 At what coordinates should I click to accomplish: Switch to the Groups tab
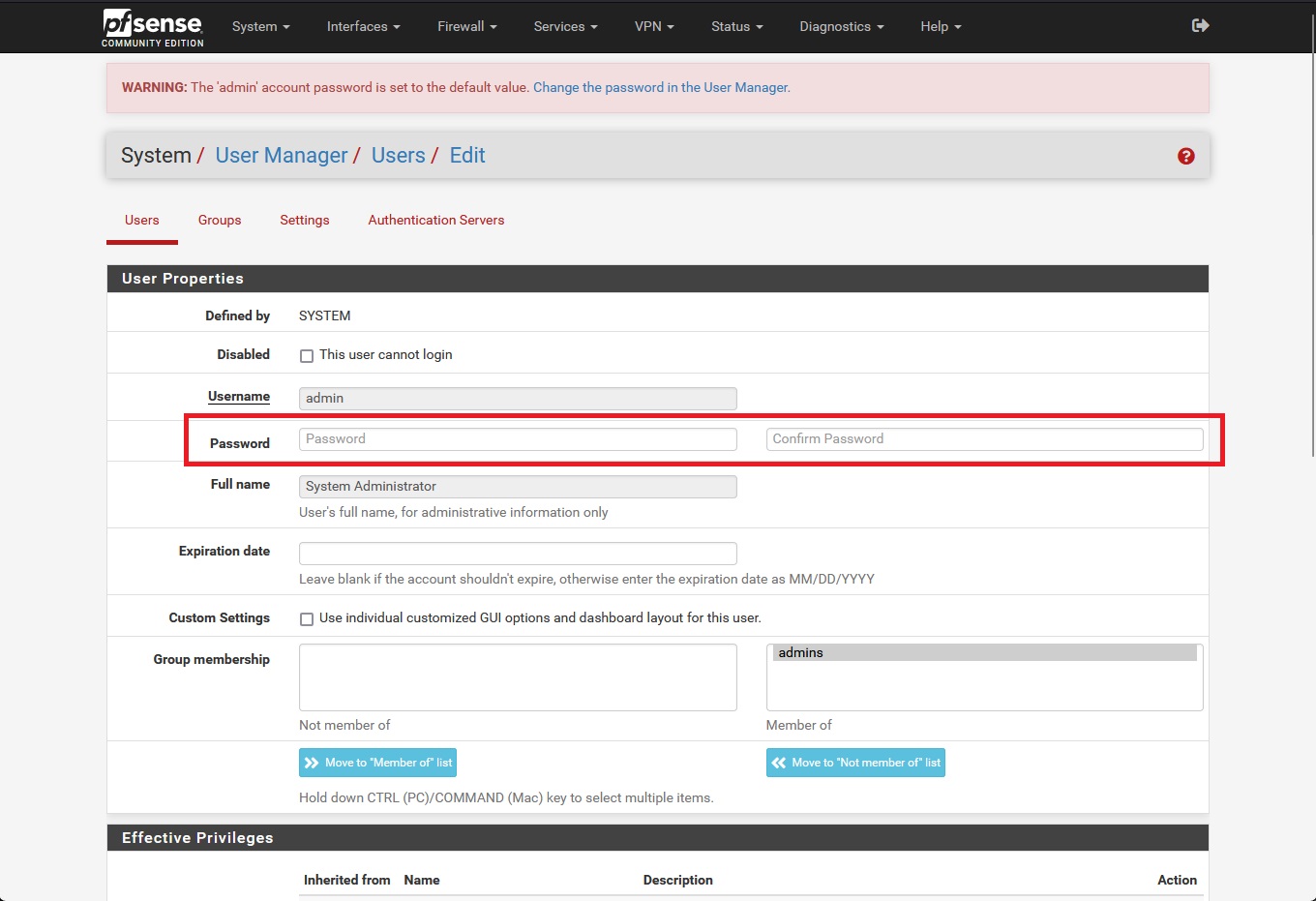(x=220, y=221)
